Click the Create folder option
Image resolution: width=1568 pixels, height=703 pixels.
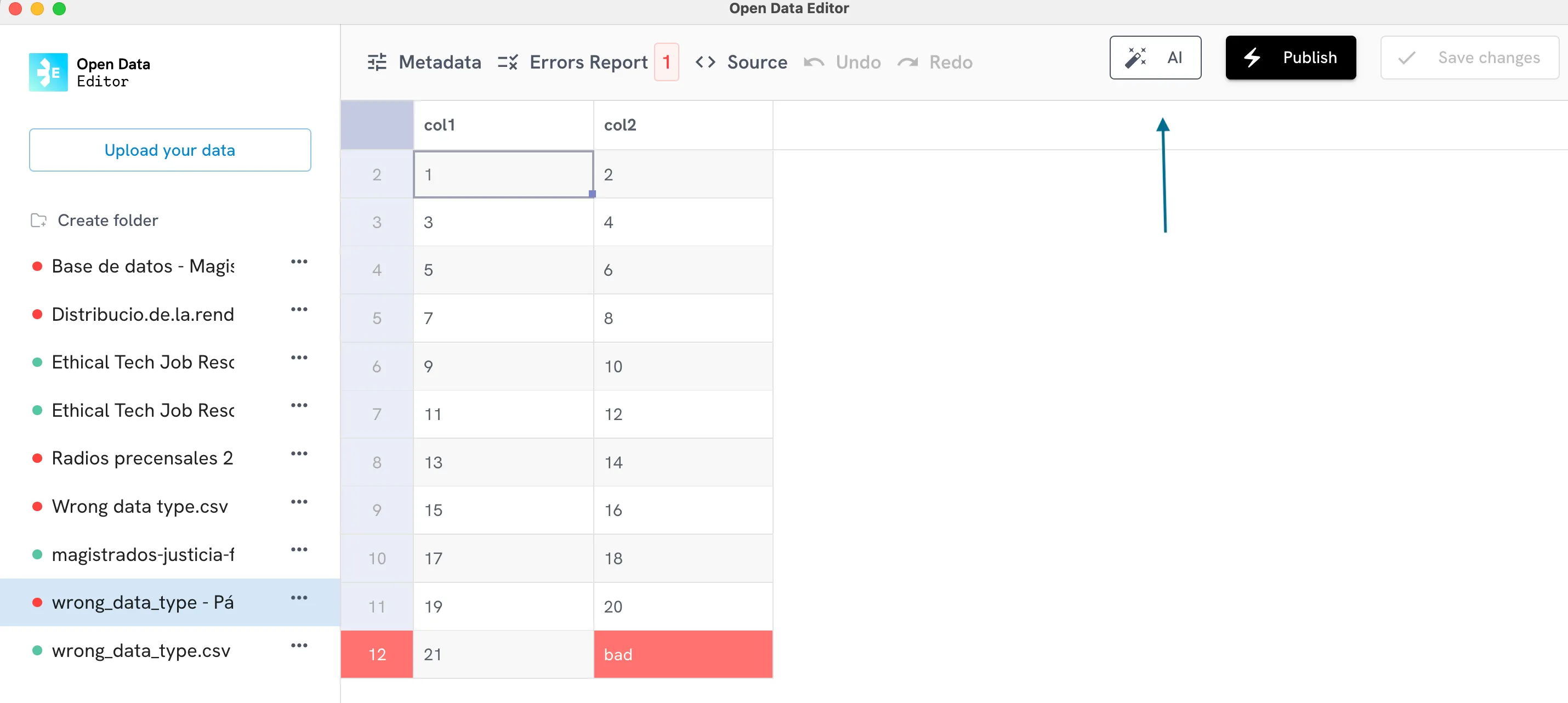pyautogui.click(x=108, y=220)
